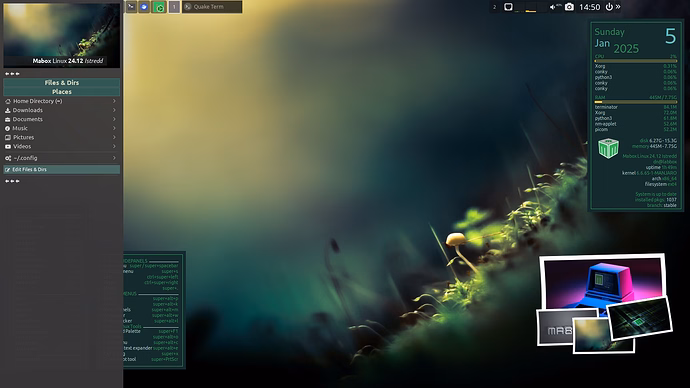The image size is (690, 388).
Task: Click the green circuit photo thumbnail
Action: click(x=640, y=318)
